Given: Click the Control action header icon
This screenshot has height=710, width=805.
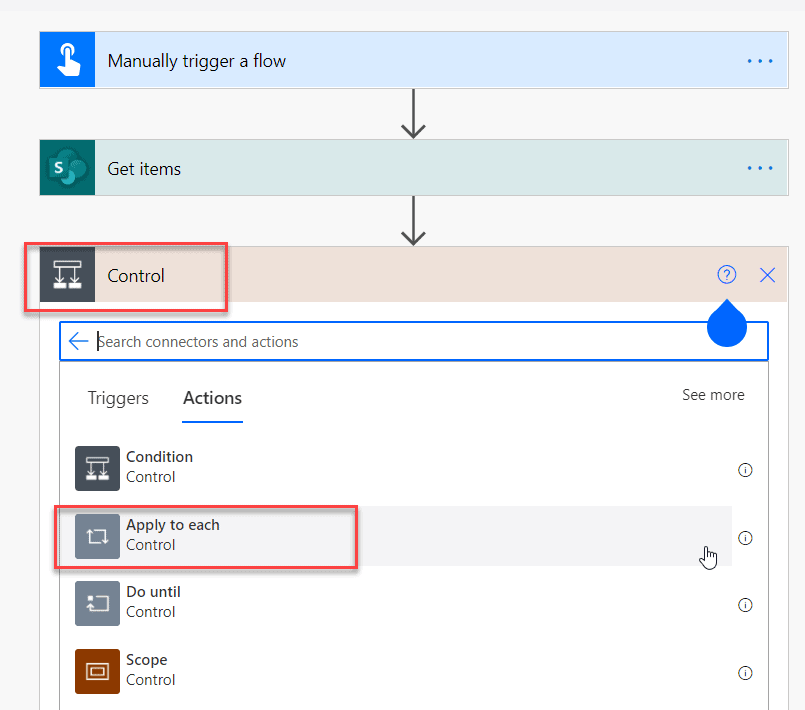Looking at the screenshot, I should (x=66, y=276).
